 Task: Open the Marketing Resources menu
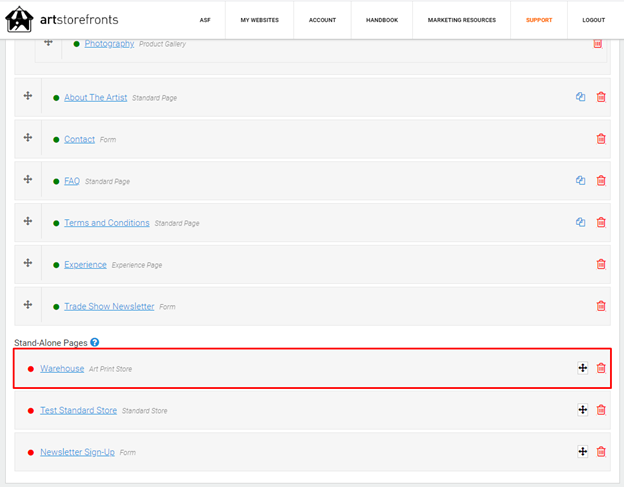[461, 20]
